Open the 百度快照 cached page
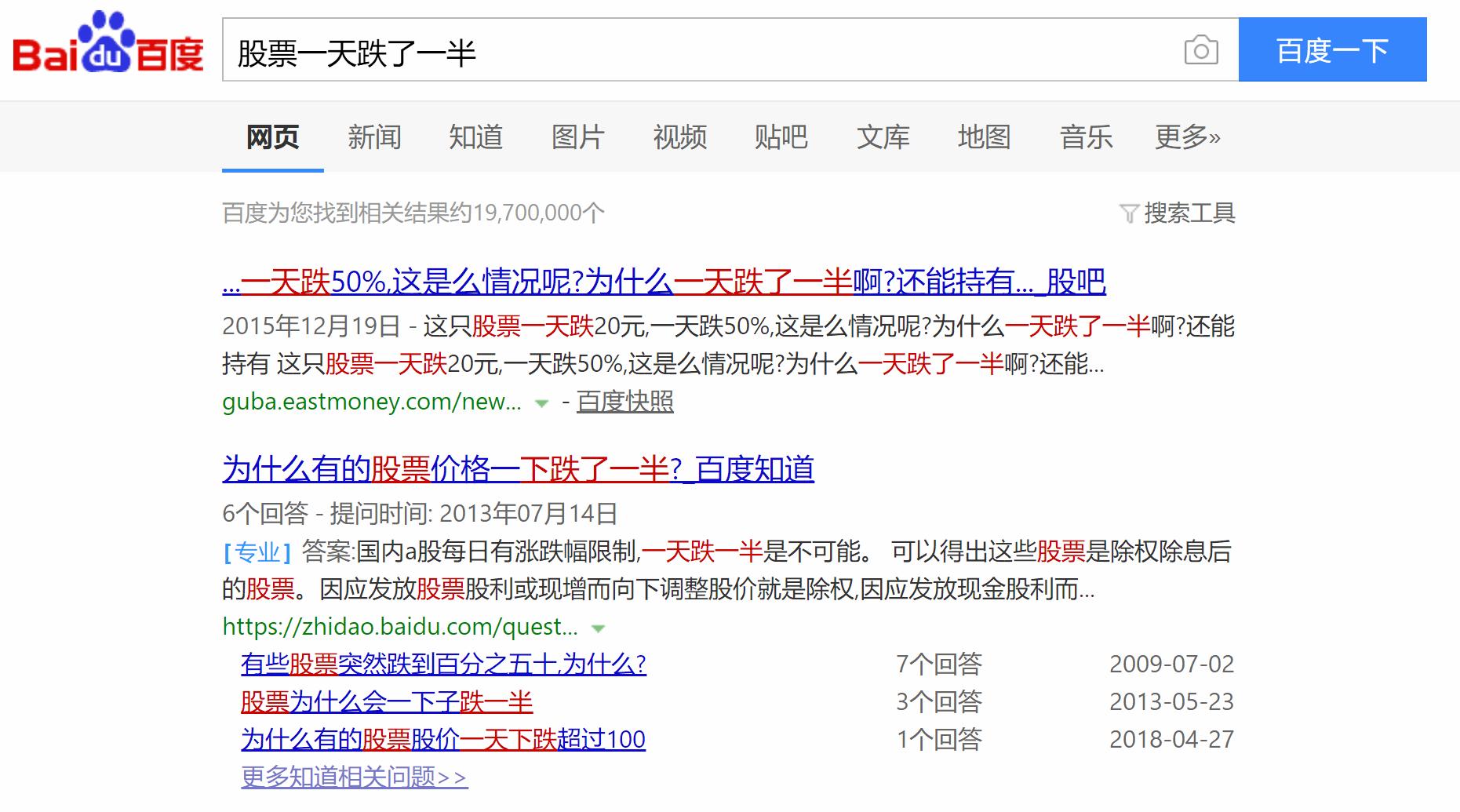 [x=624, y=402]
